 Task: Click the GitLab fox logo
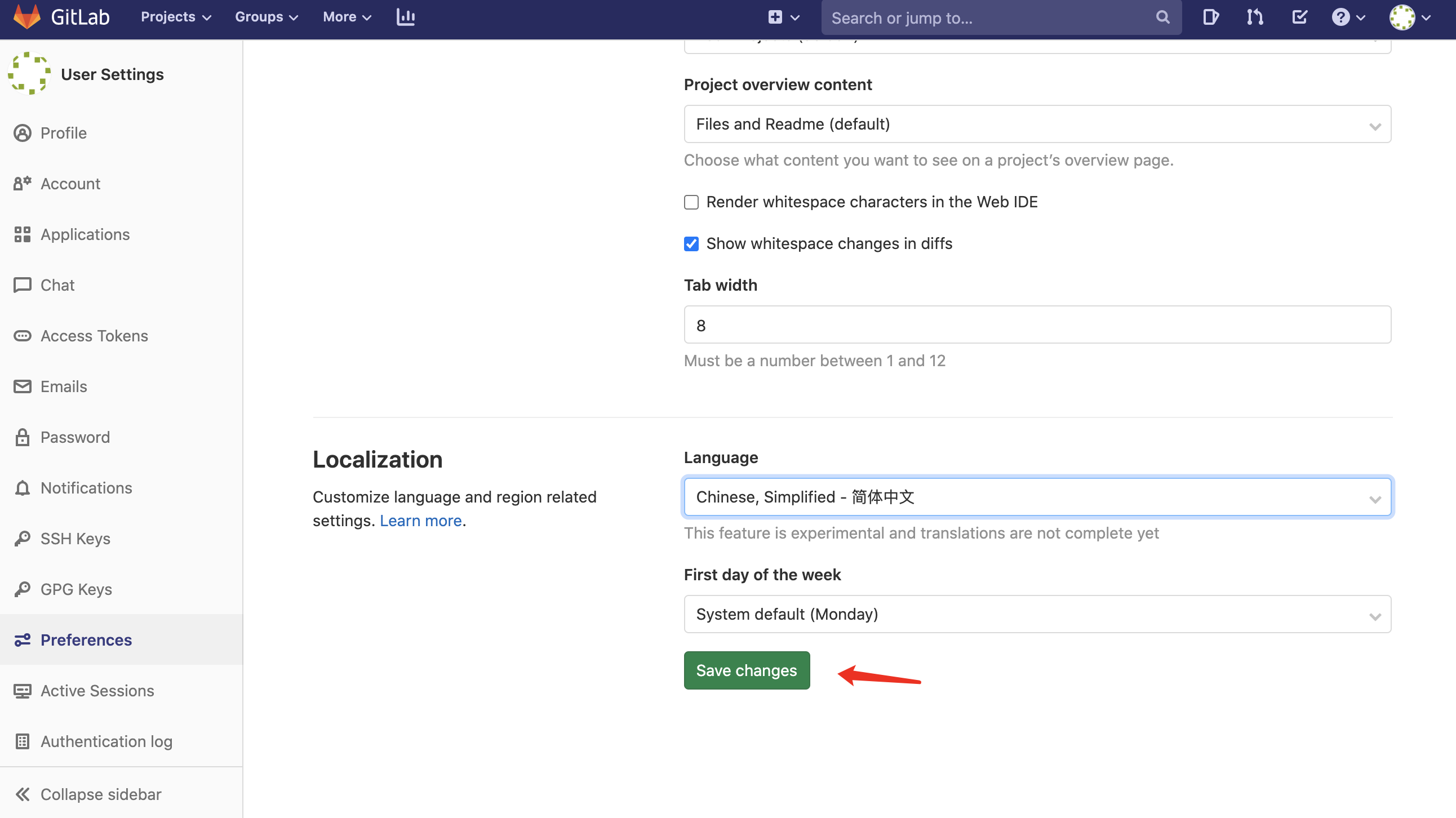27,17
